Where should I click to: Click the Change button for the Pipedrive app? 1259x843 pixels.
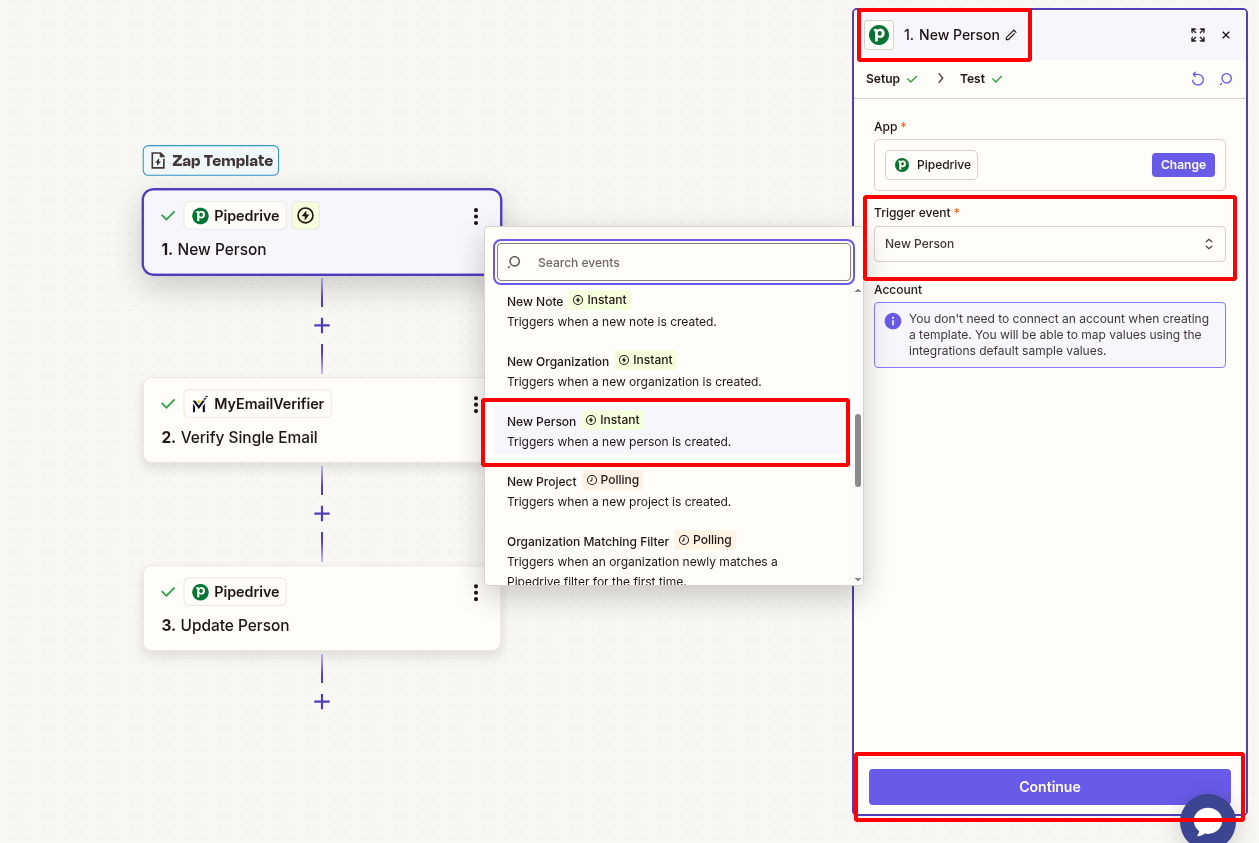(1182, 164)
